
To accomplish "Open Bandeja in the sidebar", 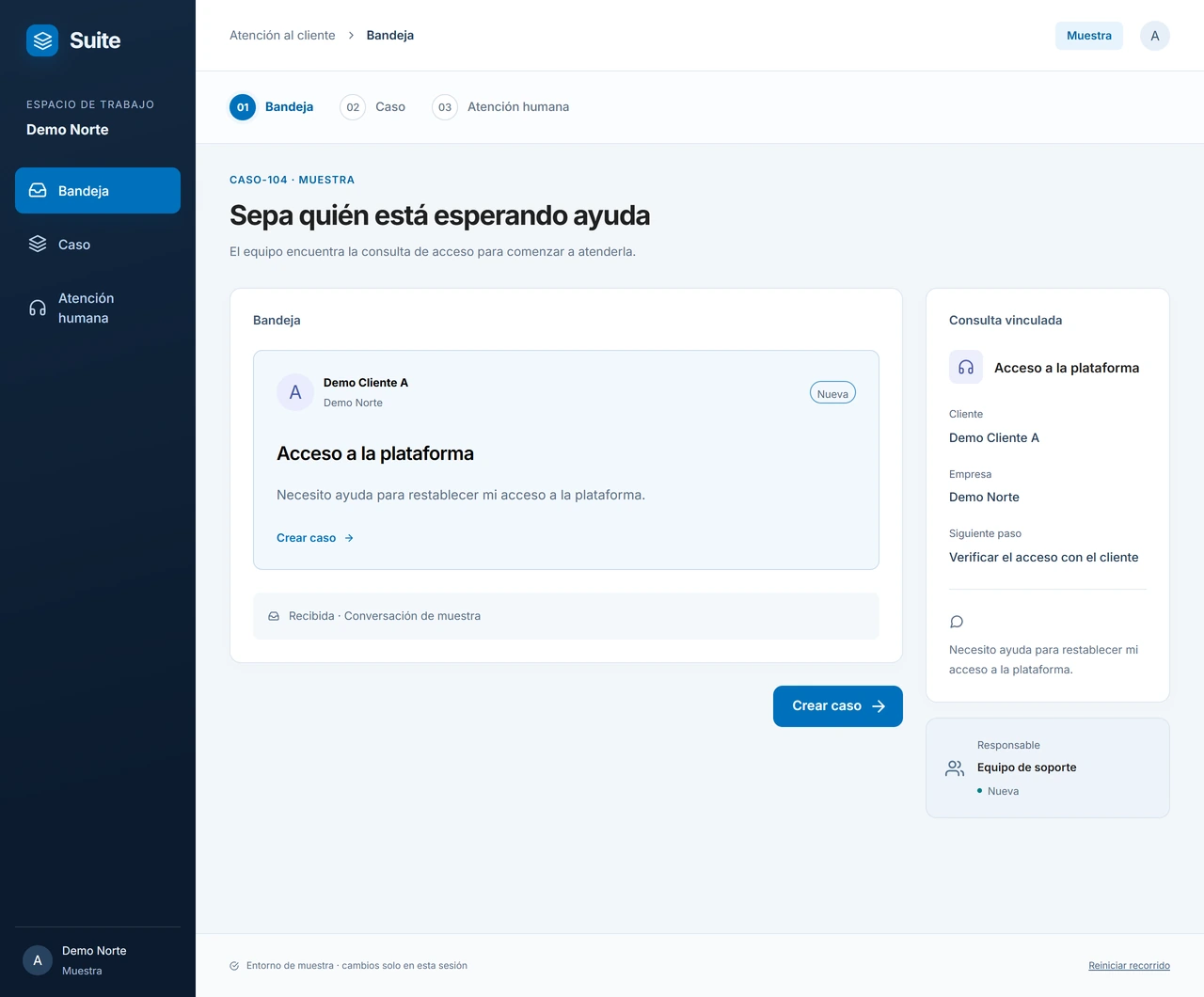I will 98,190.
